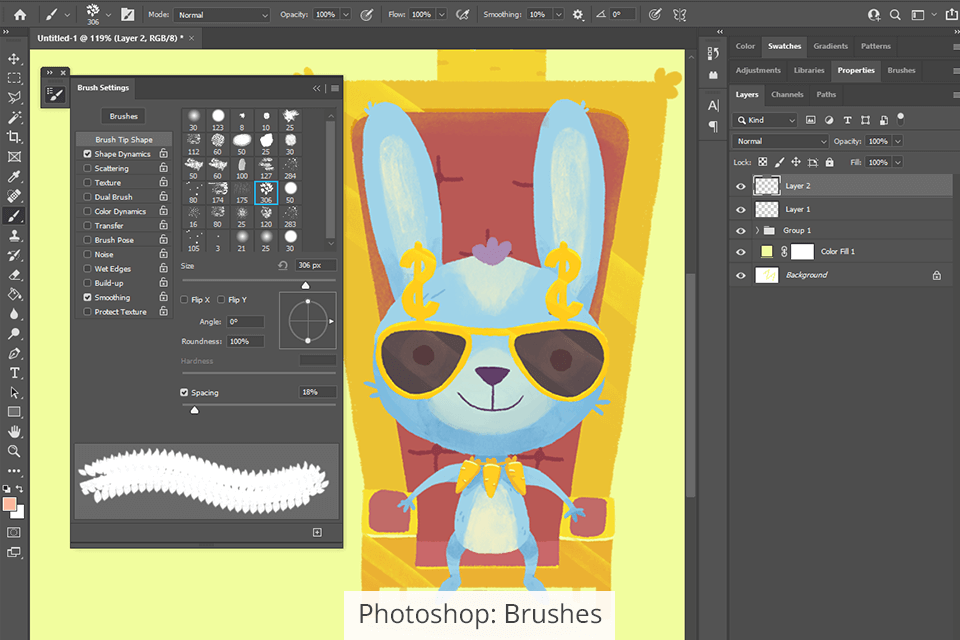Check the Flip X option
This screenshot has height=640, width=960.
click(184, 299)
